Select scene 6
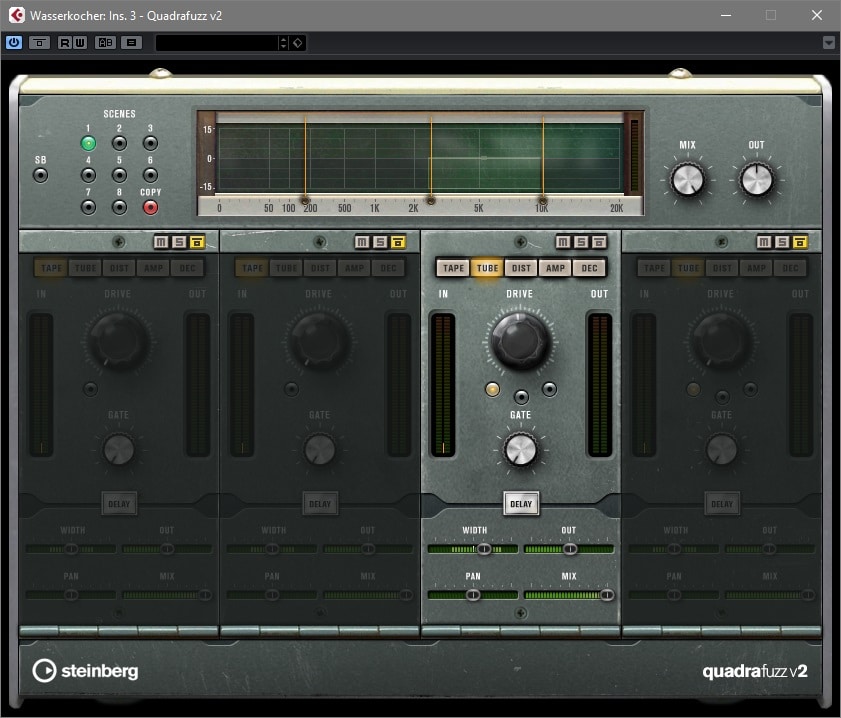This screenshot has width=841, height=718. tap(150, 175)
